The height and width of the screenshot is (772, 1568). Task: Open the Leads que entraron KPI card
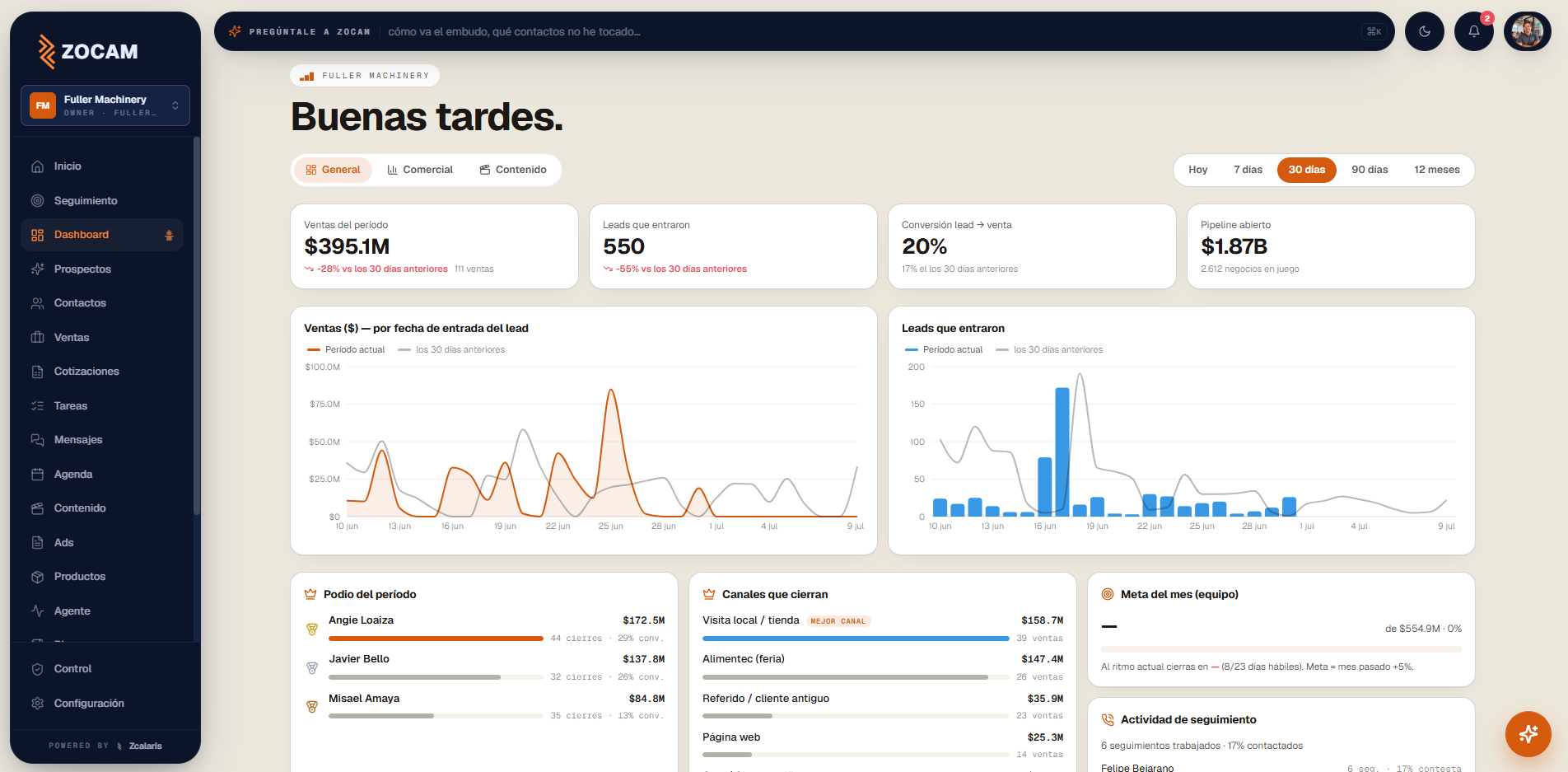733,246
